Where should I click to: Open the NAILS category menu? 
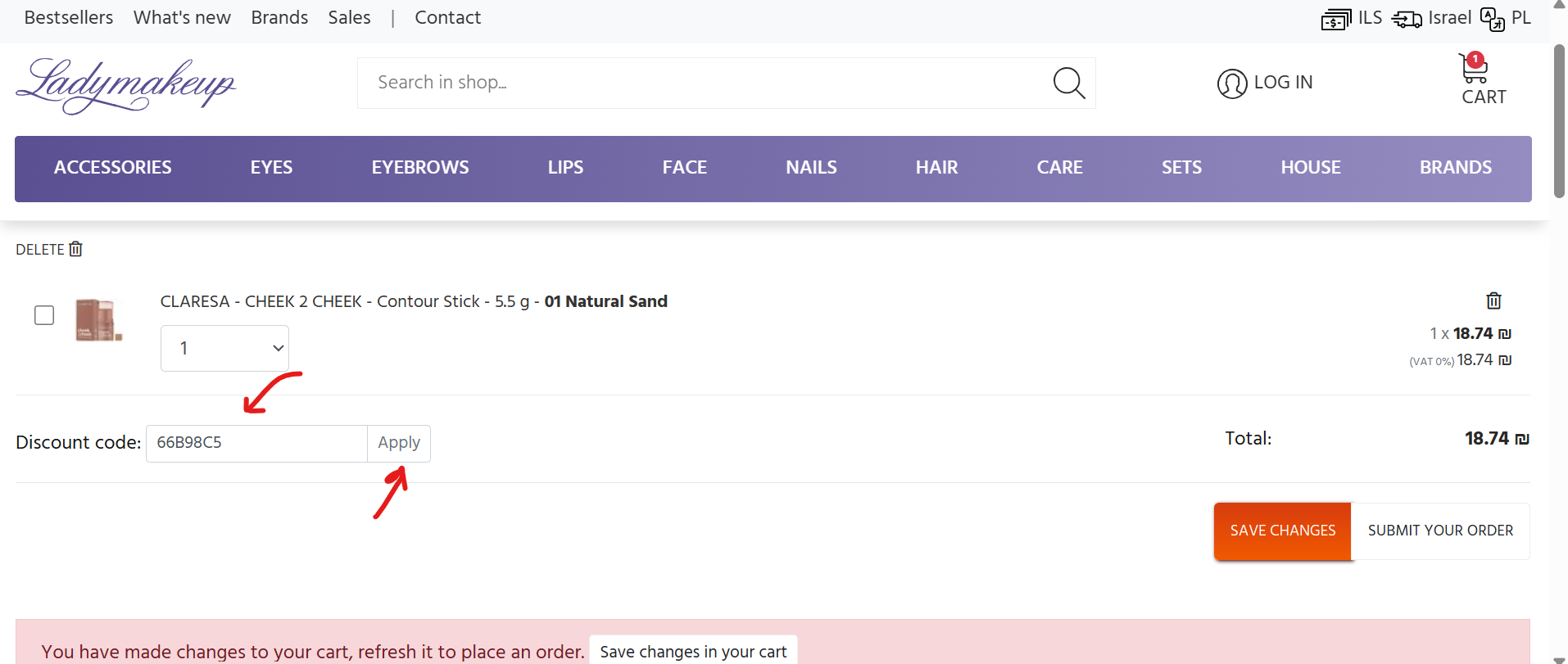(x=811, y=168)
